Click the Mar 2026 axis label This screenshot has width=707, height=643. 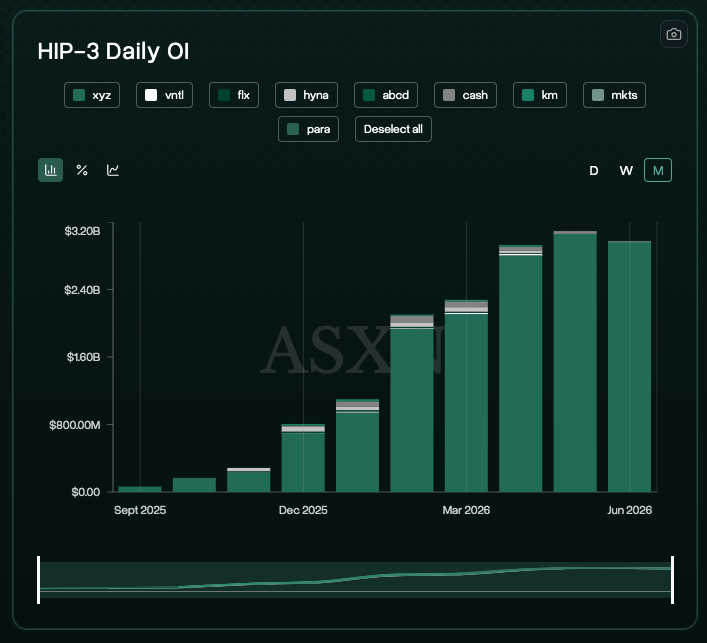coord(466,510)
